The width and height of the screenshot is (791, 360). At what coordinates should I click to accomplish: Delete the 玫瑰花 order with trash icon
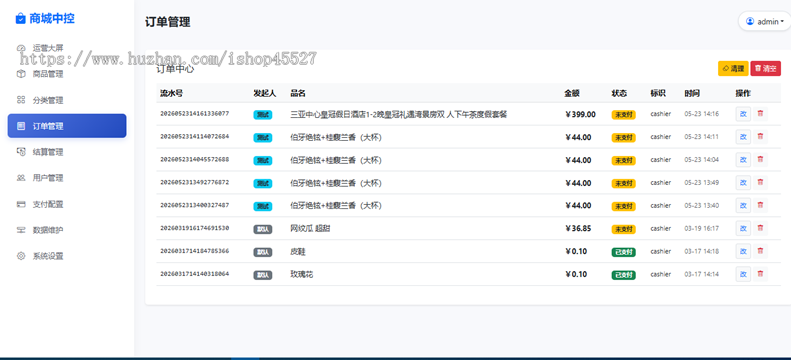pyautogui.click(x=760, y=274)
